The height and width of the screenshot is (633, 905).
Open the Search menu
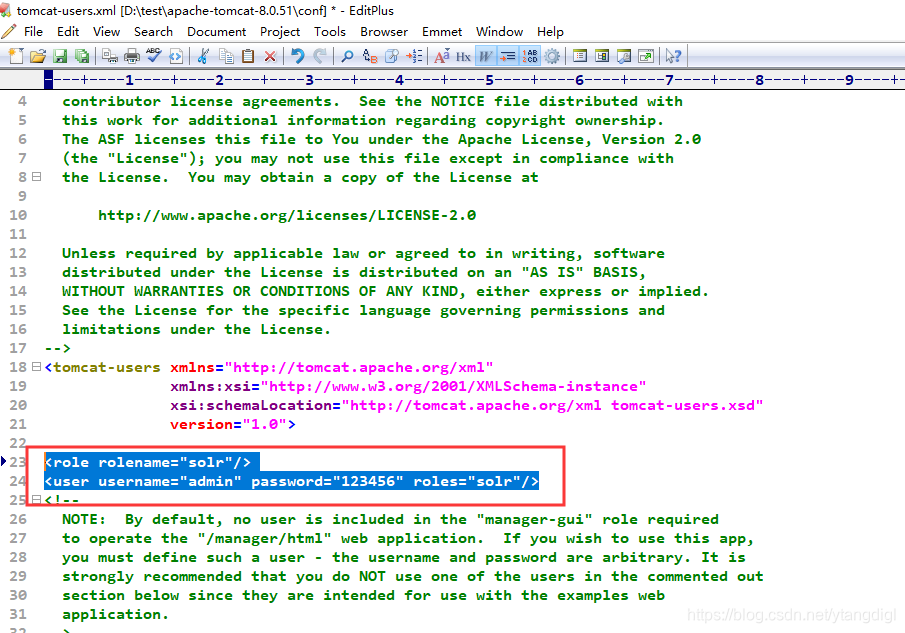pos(154,32)
